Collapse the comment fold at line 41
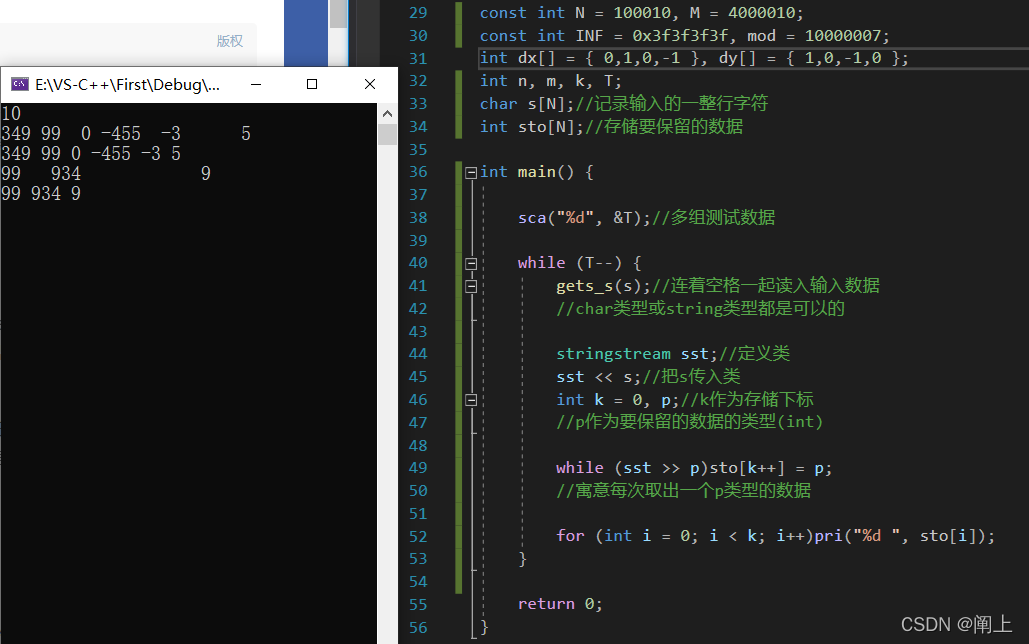Screen dimensions: 1029x644 point(471,286)
